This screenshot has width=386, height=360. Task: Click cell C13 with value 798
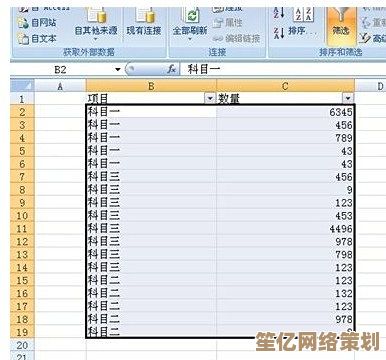[x=285, y=254]
